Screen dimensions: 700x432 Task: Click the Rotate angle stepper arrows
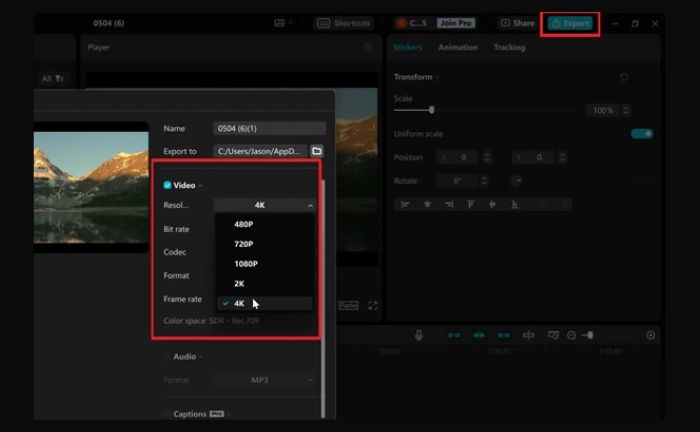(484, 181)
